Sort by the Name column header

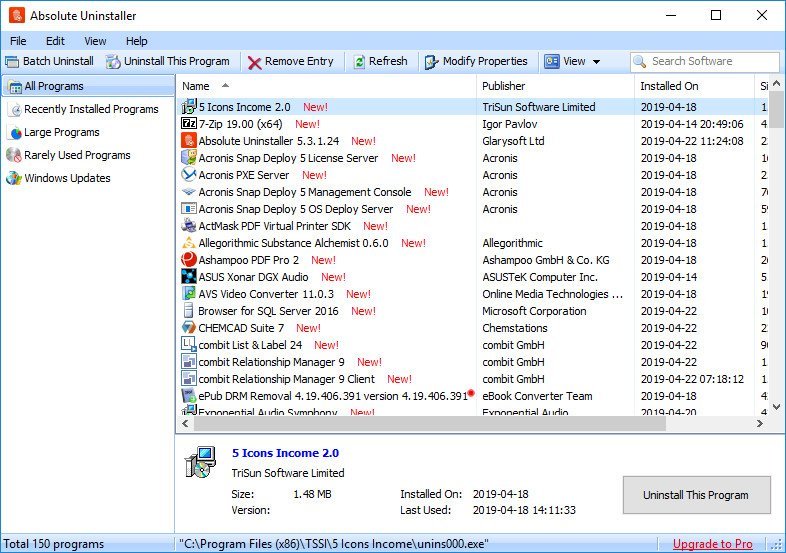pyautogui.click(x=196, y=86)
